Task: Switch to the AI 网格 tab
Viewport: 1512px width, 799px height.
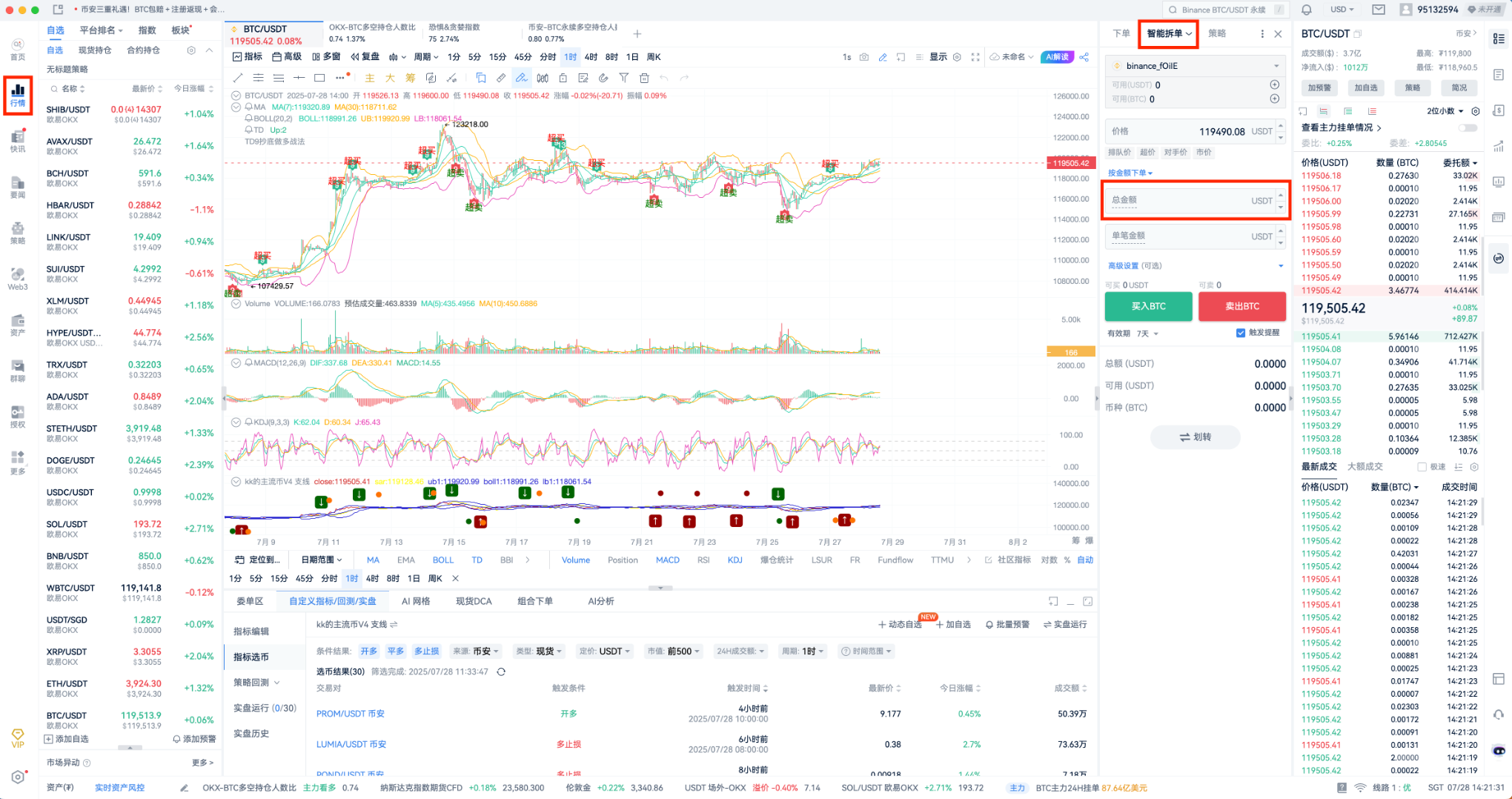Action: (x=416, y=601)
